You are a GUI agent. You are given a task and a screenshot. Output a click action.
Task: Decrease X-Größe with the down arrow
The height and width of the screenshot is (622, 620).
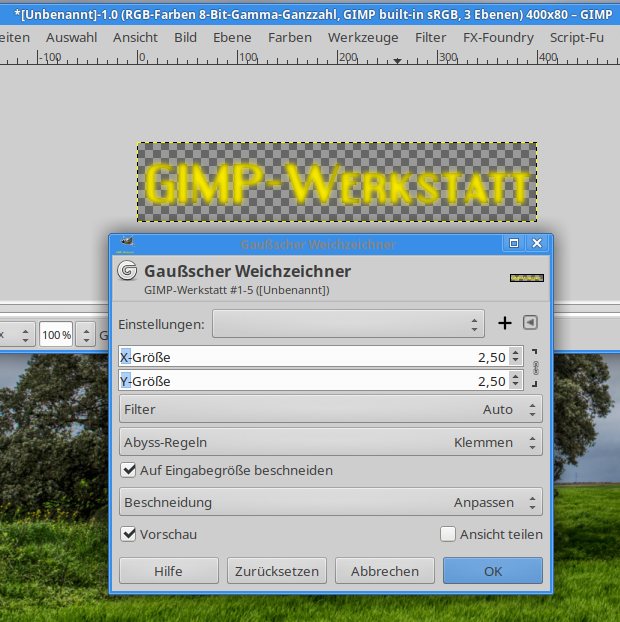[x=515, y=360]
